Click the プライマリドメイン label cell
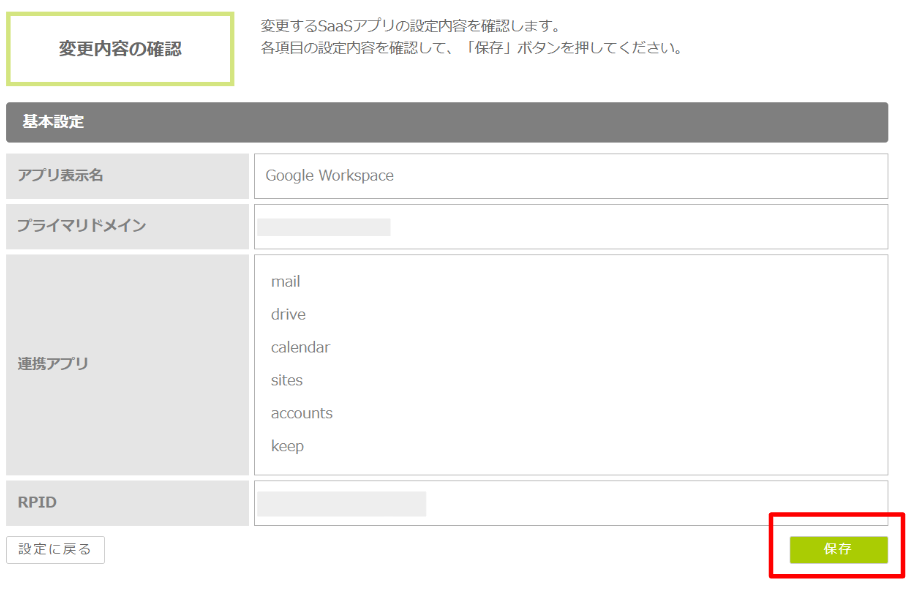This screenshot has width=922, height=589. coord(127,227)
